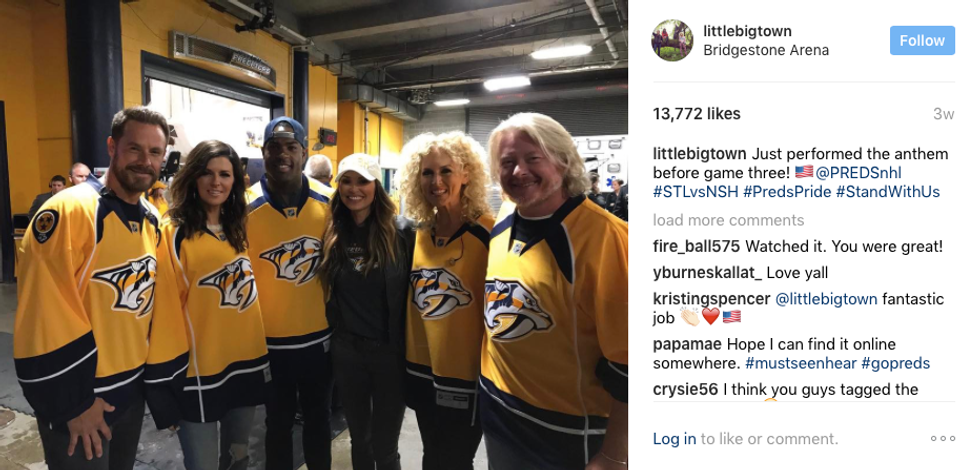Viewport: 980px width, 470px height.
Task: Open the three-dot more options menu
Action: 942,439
